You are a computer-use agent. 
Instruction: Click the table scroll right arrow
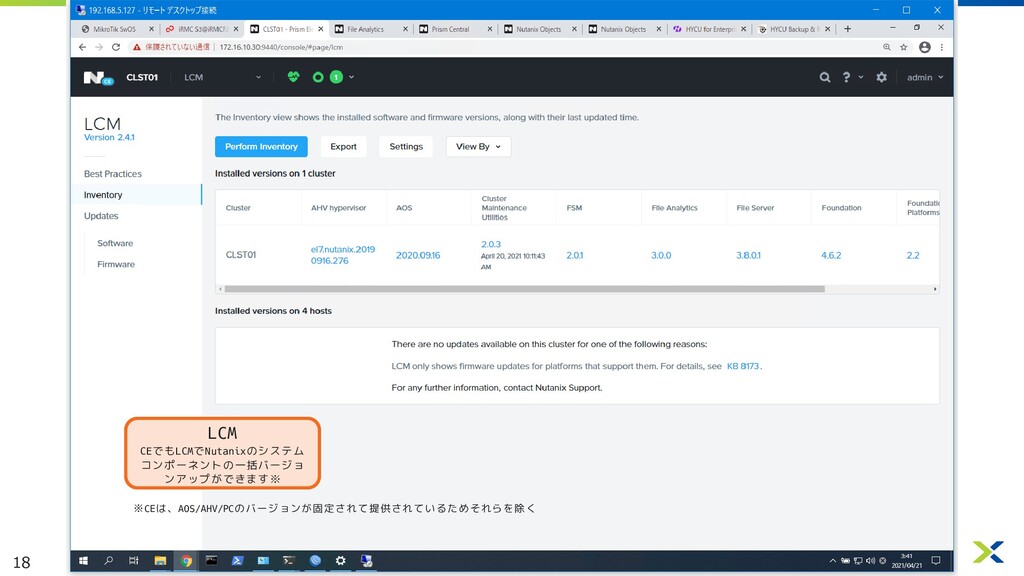935,289
